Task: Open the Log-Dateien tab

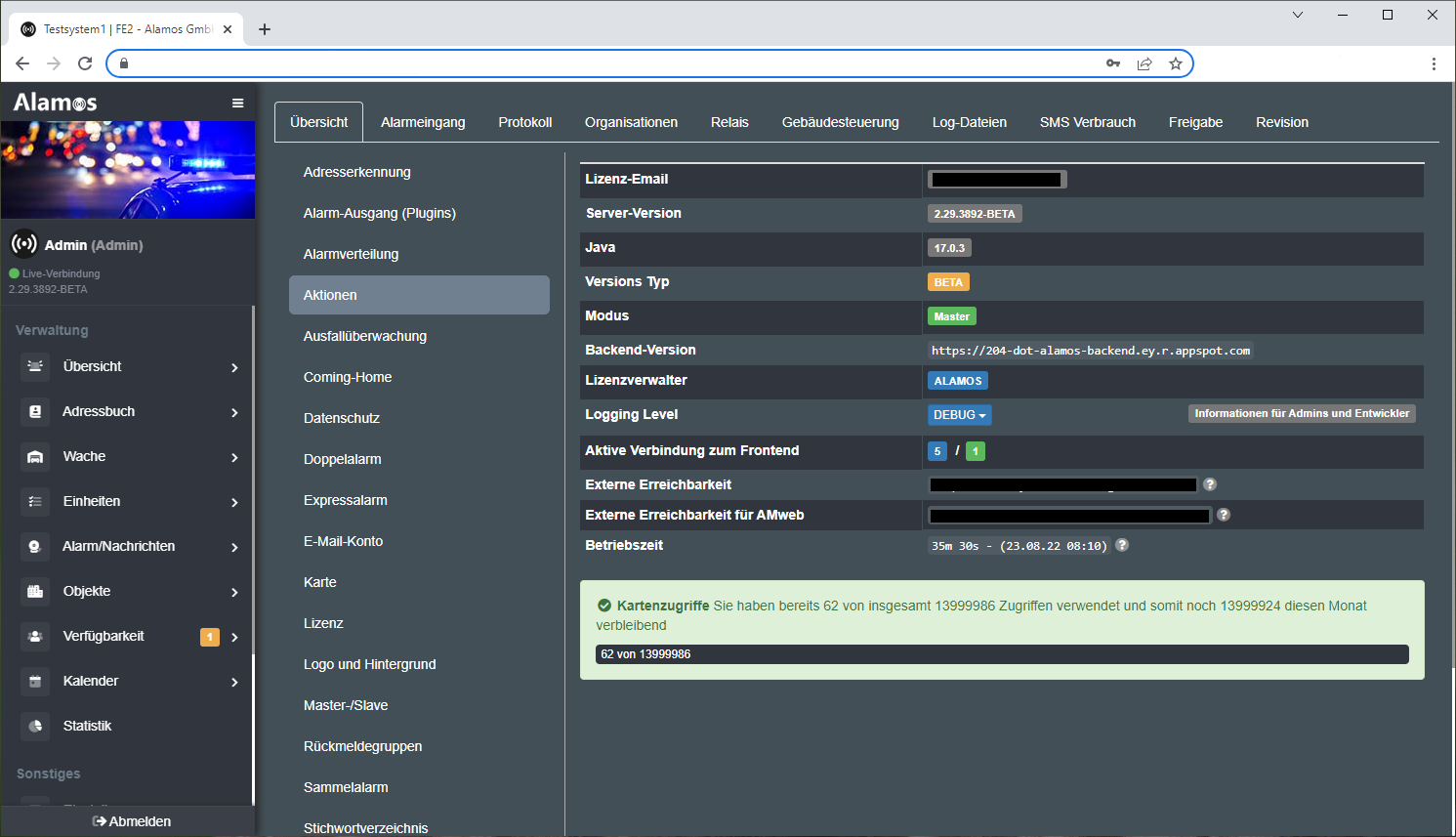Action: [x=969, y=122]
